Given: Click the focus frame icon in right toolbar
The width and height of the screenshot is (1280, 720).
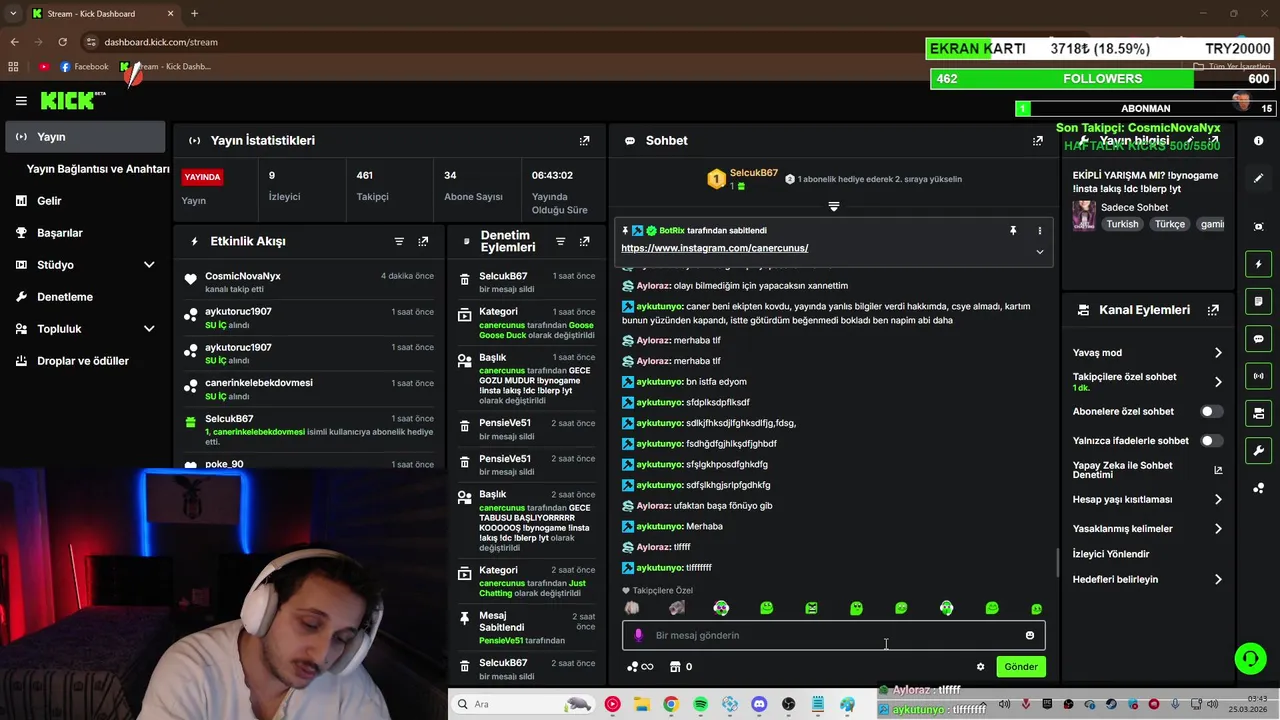Looking at the screenshot, I should coord(1258,227).
